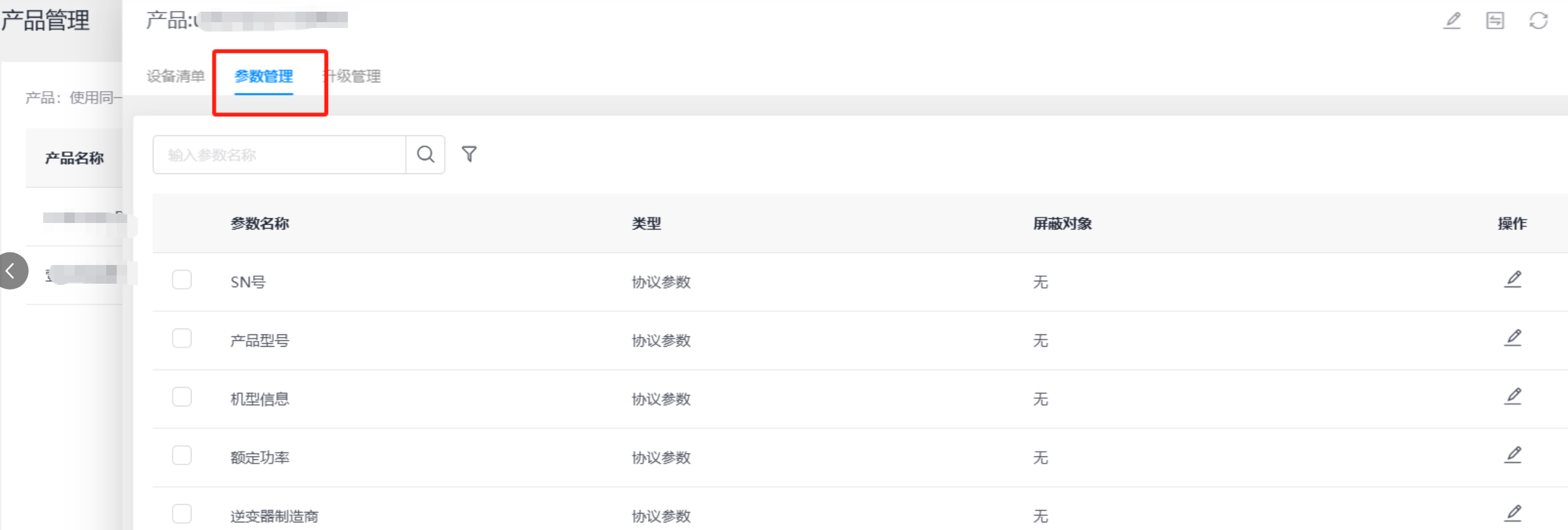1568x530 pixels.
Task: Open the 升级管理 tab
Action: click(x=353, y=76)
